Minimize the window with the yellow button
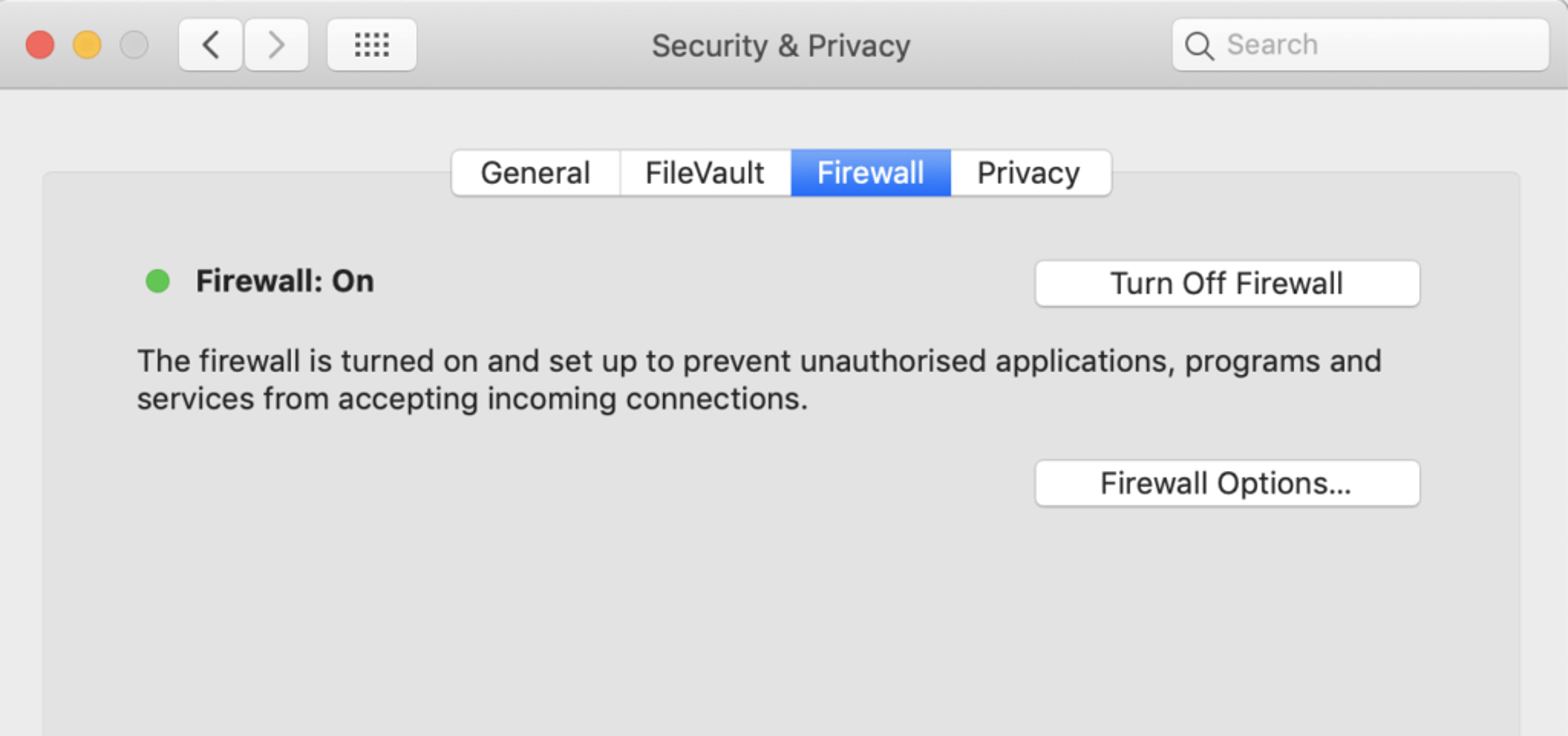 87,45
